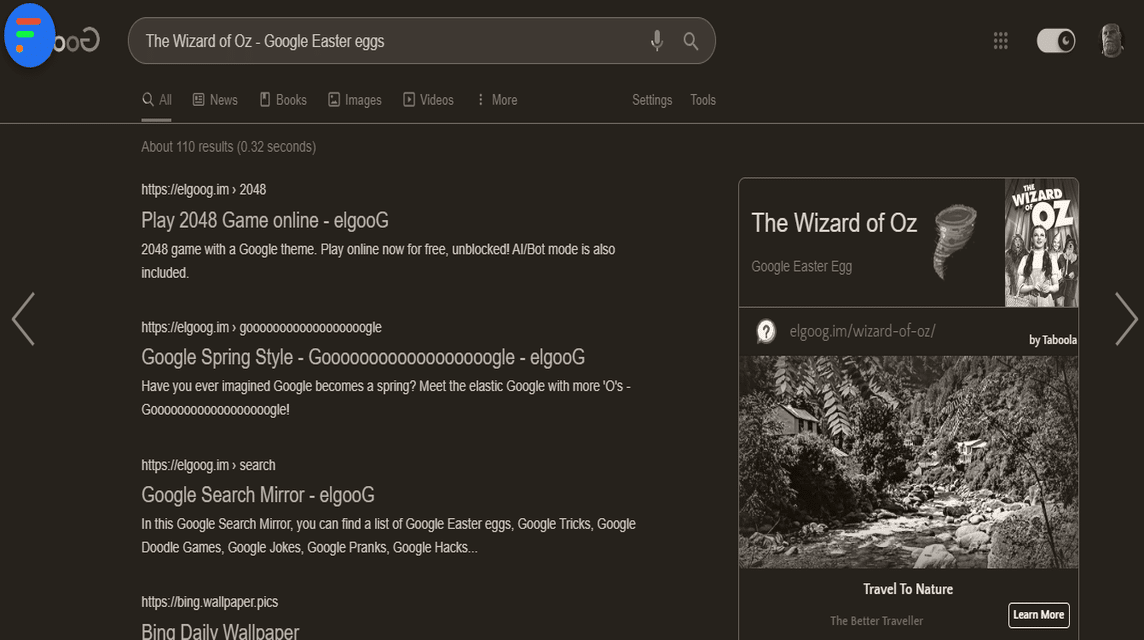Image resolution: width=1144 pixels, height=640 pixels.
Task: Click The Wizard of Oz panel title
Action: [x=834, y=223]
